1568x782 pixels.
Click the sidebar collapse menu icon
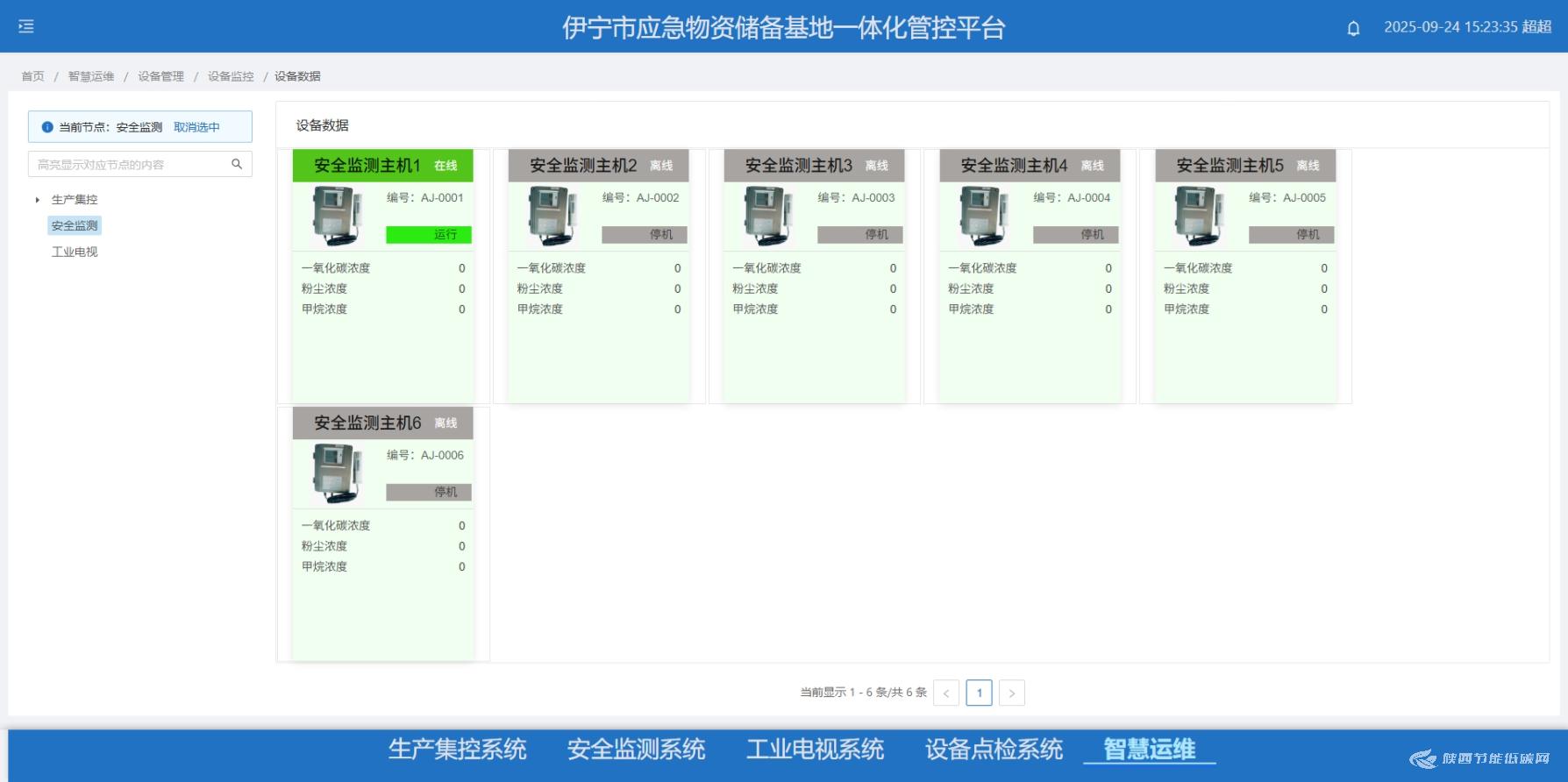click(26, 26)
